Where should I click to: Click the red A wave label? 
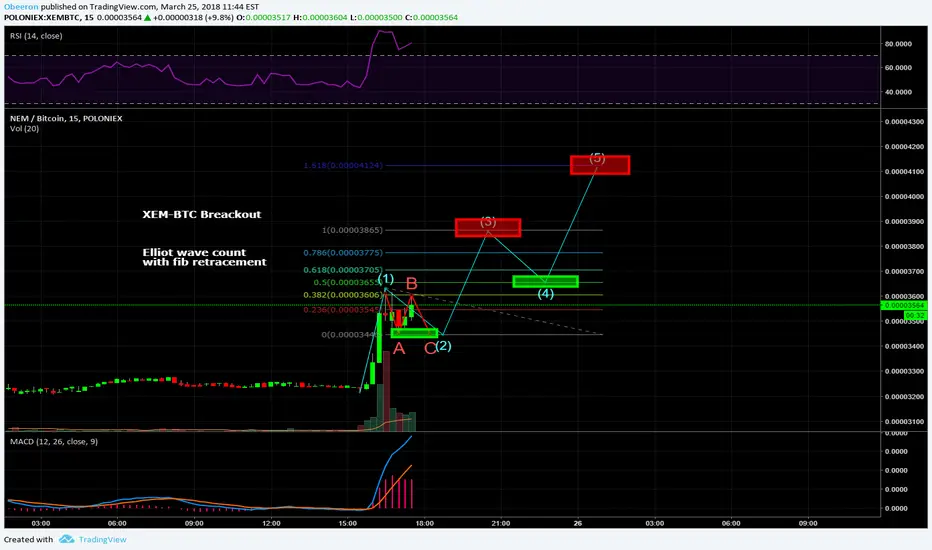399,348
